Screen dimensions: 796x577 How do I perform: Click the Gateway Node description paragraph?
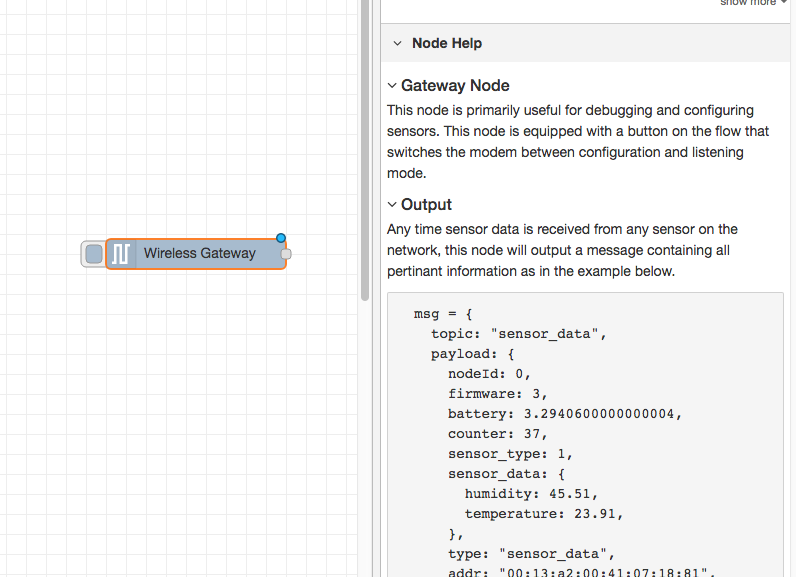point(570,141)
